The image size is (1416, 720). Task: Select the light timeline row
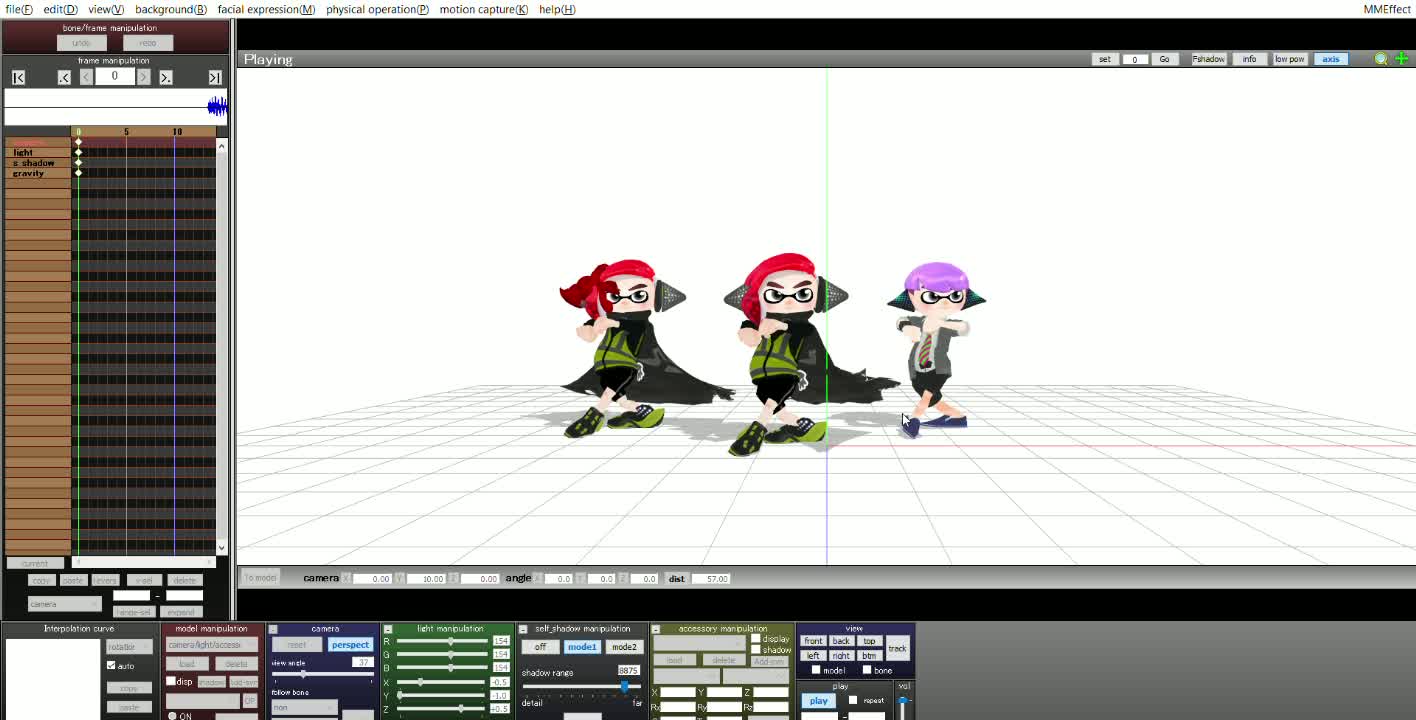37,152
